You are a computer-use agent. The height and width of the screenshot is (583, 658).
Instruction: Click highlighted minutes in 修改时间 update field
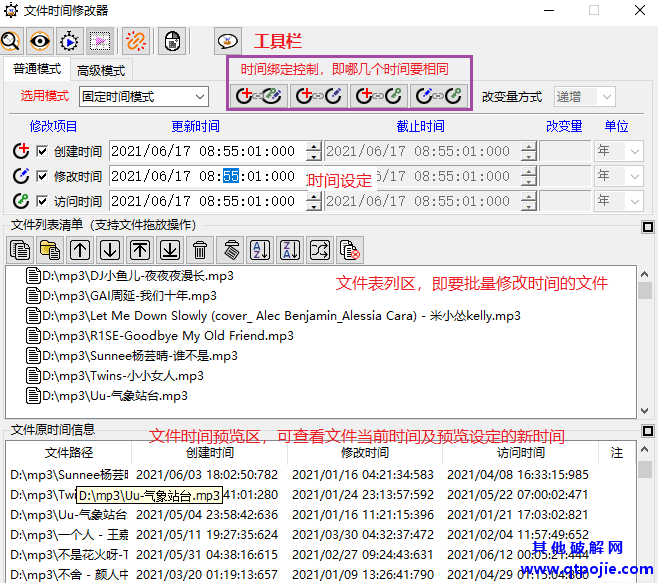(231, 176)
